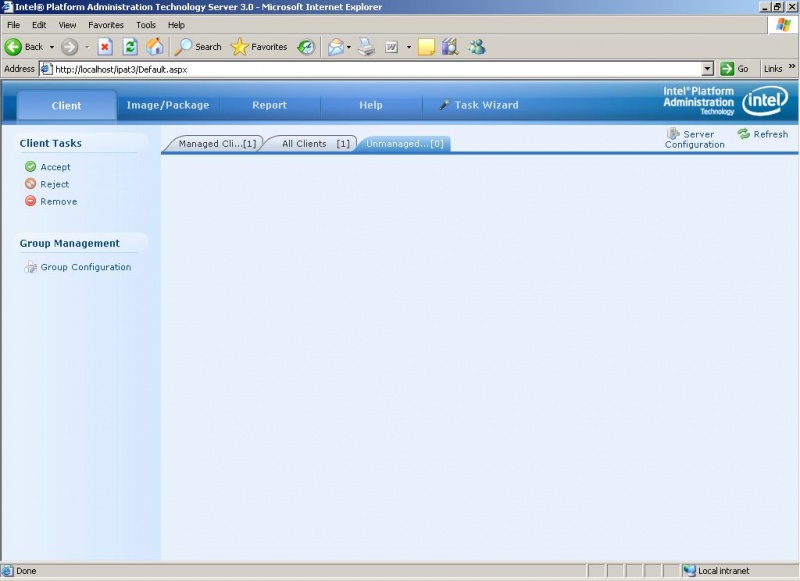800x581 pixels.
Task: Open Group Configuration
Action: (85, 267)
